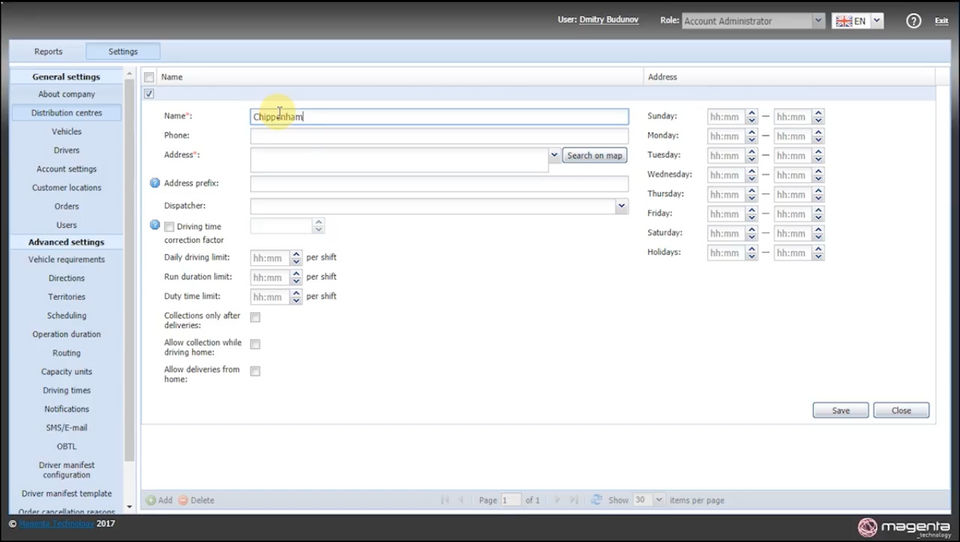Go to next page in pager
The image size is (960, 542).
click(x=557, y=500)
